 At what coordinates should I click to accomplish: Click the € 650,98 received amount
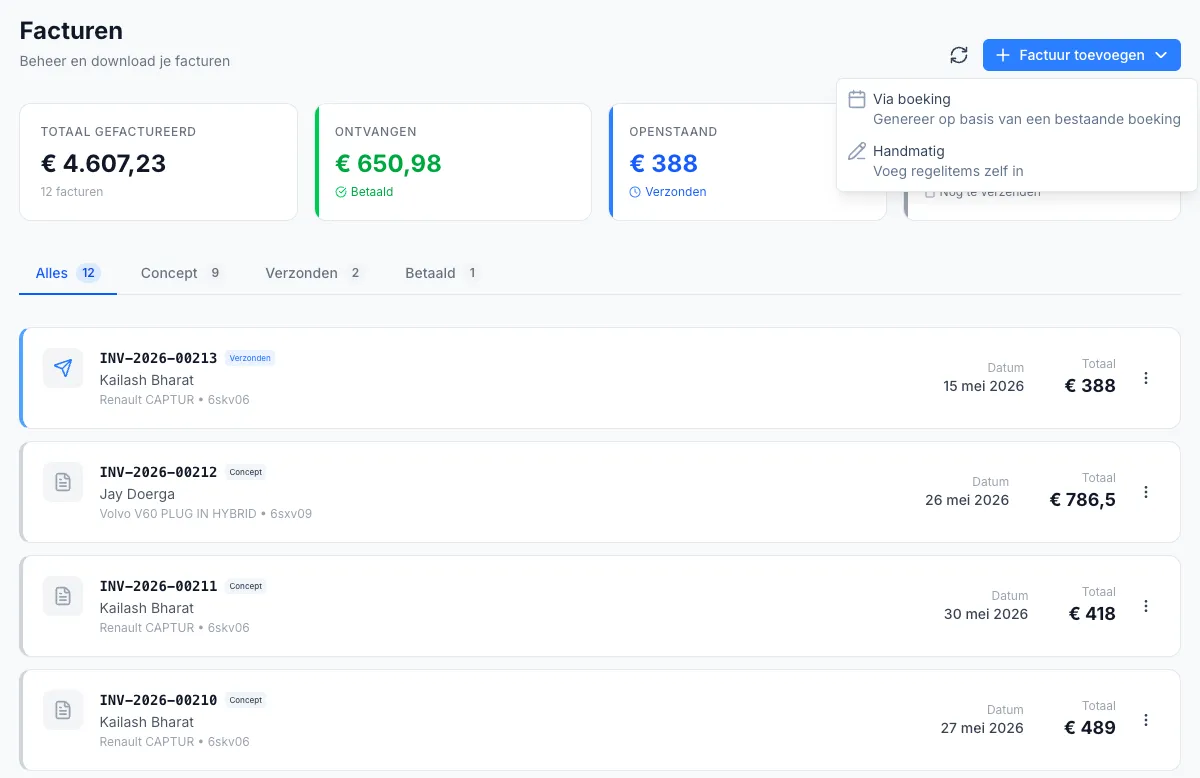388,163
